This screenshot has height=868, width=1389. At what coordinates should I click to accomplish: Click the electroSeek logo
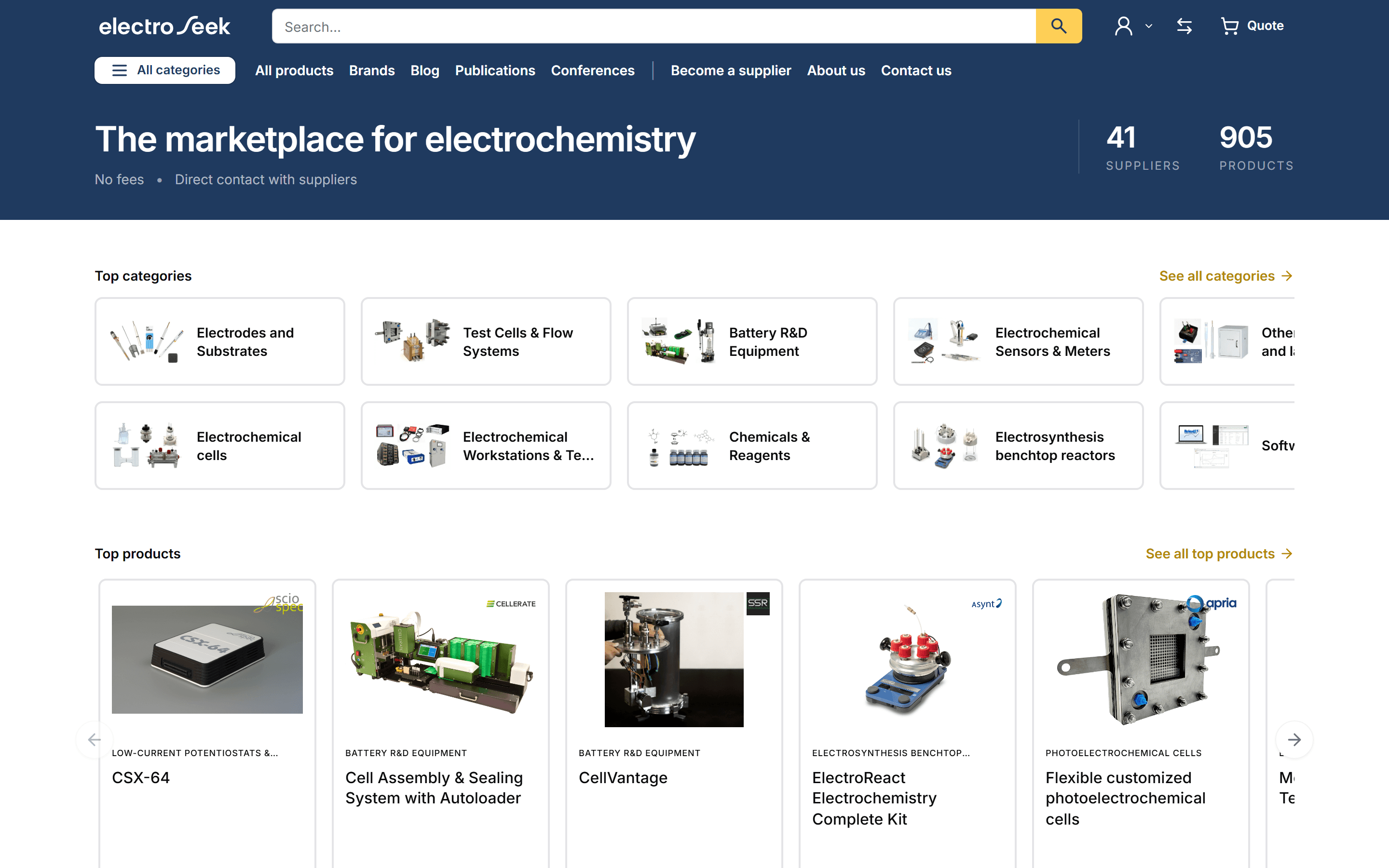pos(165,26)
